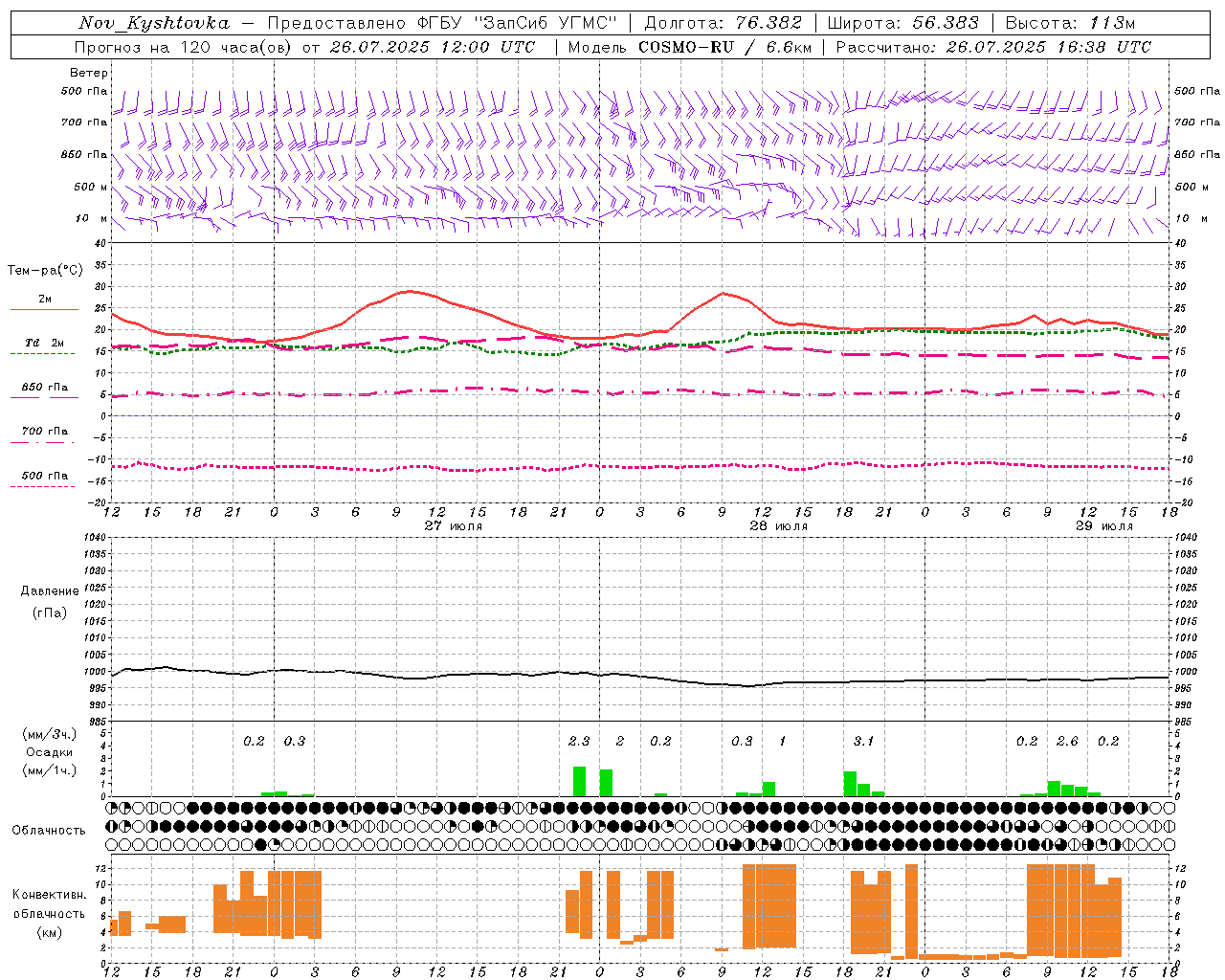Click the Тем-ра(°C) axis title
Screen dimensions: 1225x980
click(x=45, y=271)
